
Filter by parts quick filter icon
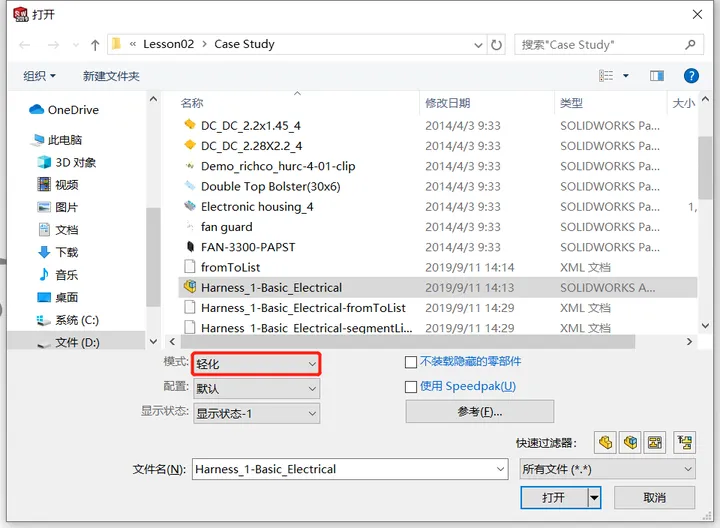(605, 443)
